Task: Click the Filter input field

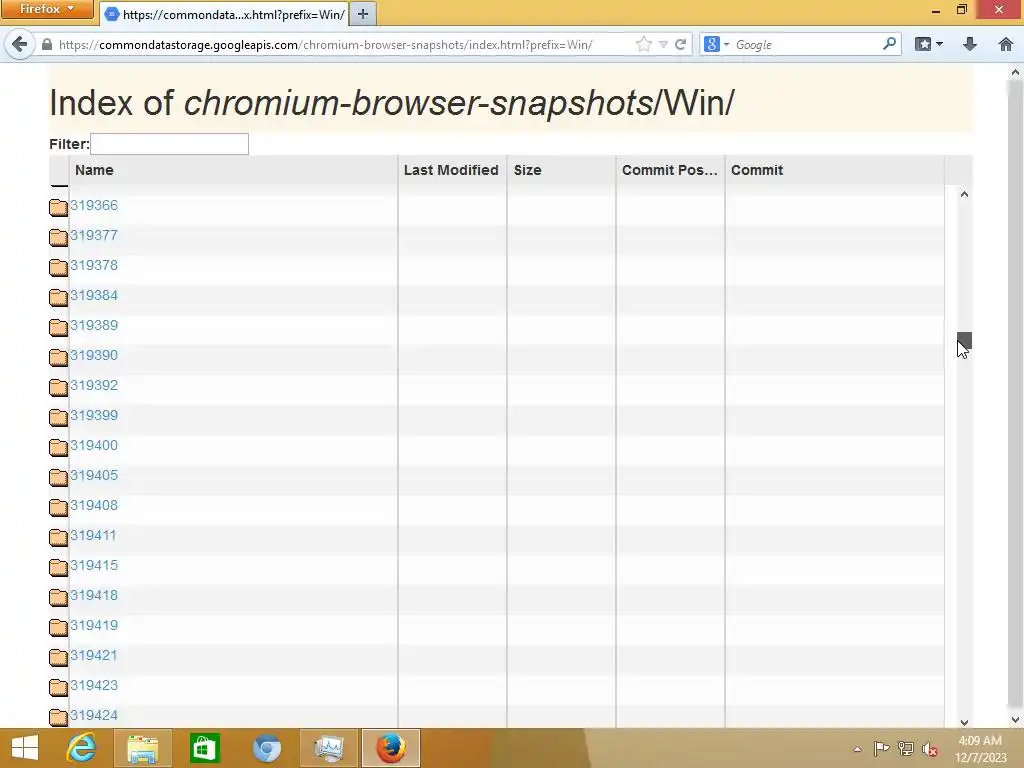Action: 169,144
